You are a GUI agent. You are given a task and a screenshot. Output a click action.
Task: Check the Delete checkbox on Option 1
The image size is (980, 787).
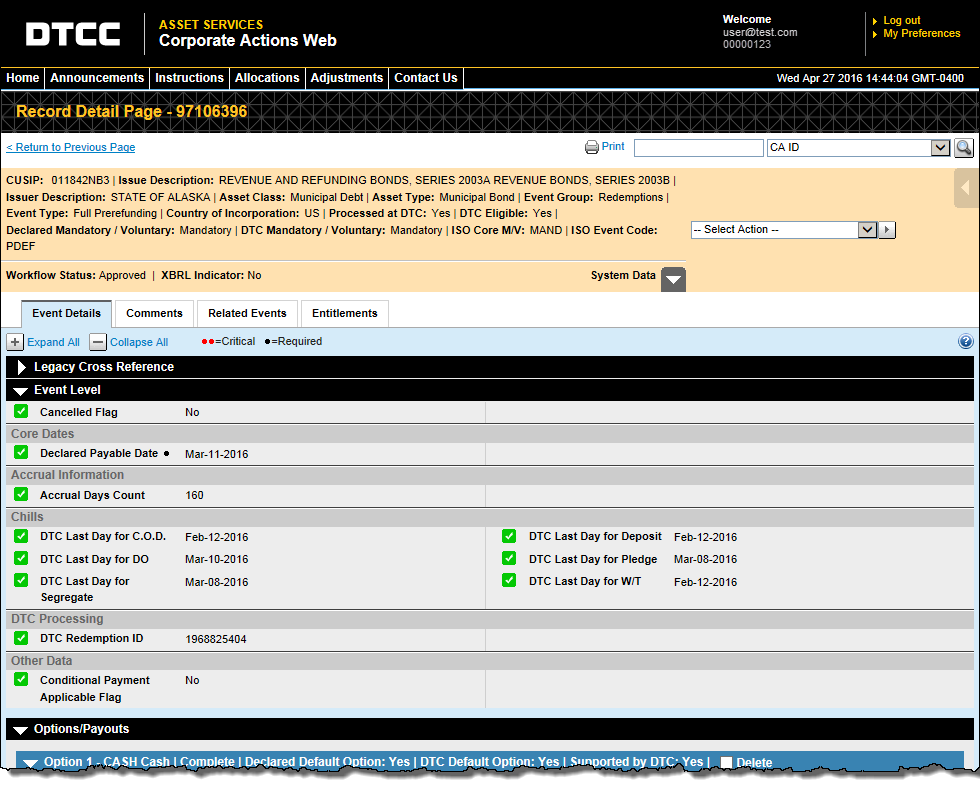(x=726, y=762)
